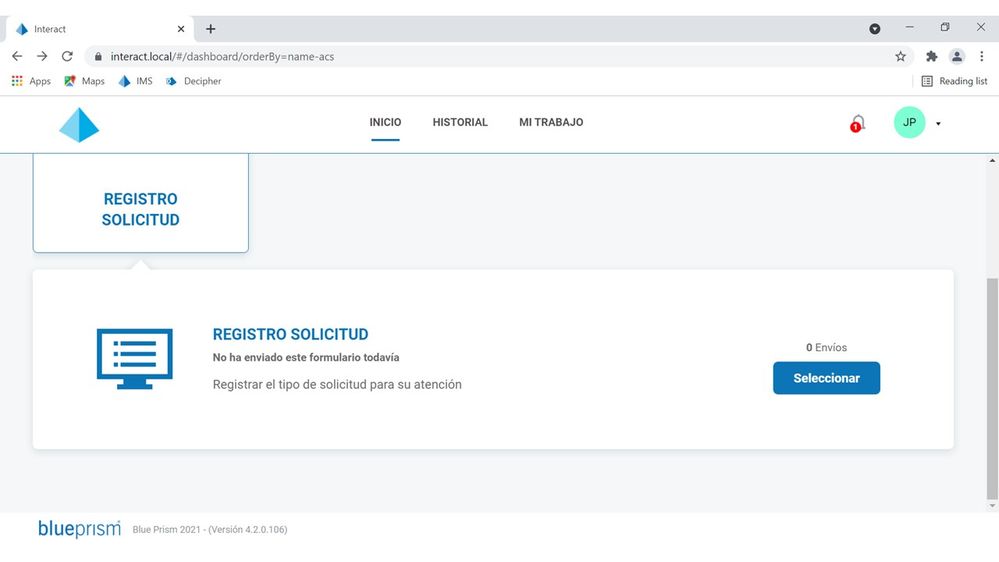This screenshot has height=562, width=999.
Task: Click the blueprism footer logo
Action: point(79,529)
